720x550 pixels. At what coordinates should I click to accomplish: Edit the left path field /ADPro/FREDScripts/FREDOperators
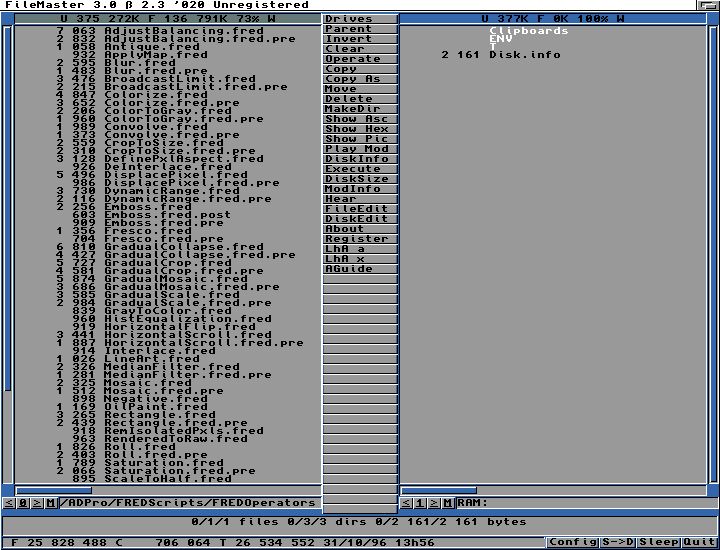point(190,503)
